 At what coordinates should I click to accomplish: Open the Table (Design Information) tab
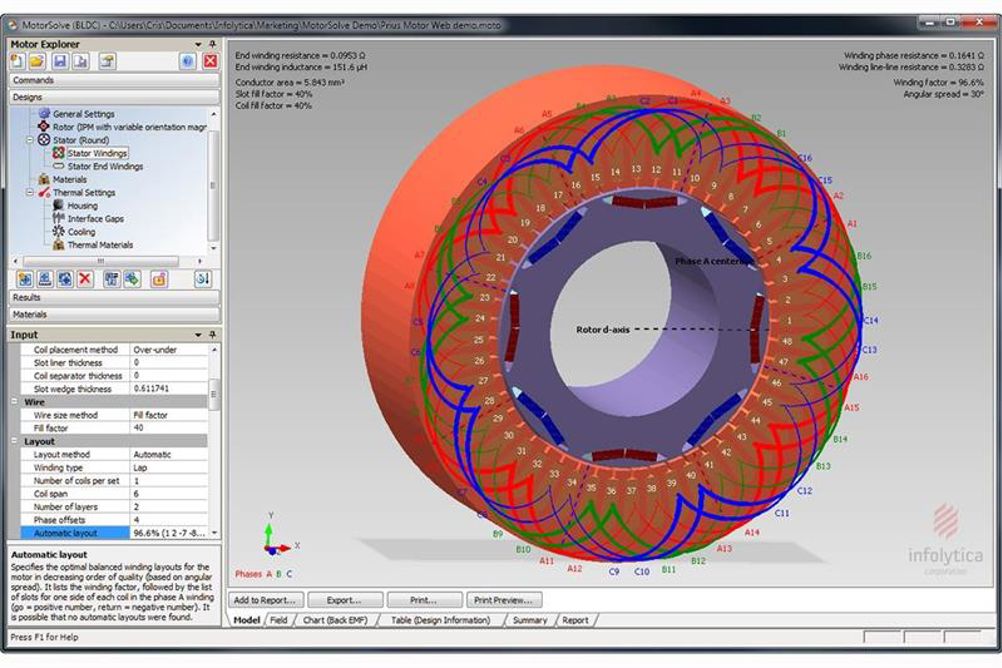click(440, 620)
